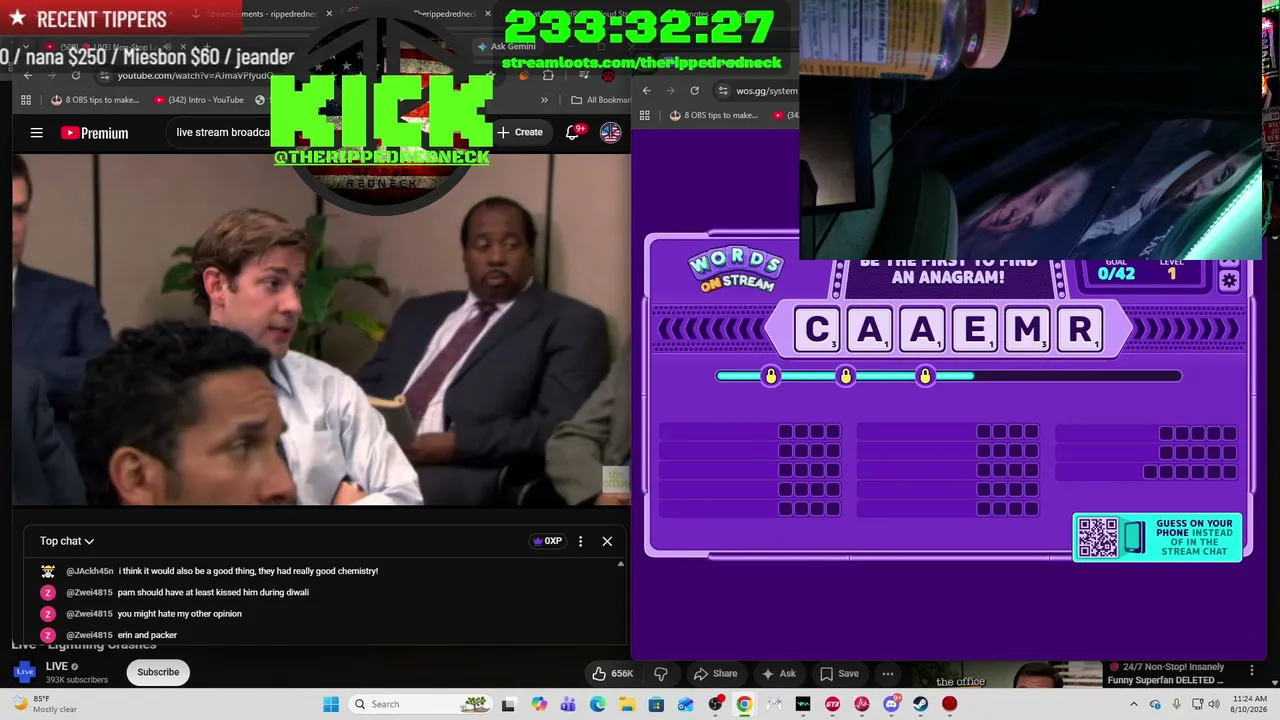Screen dimensions: 1280x720
Task: Subscribe to the LIVE channel
Action: pos(158,672)
